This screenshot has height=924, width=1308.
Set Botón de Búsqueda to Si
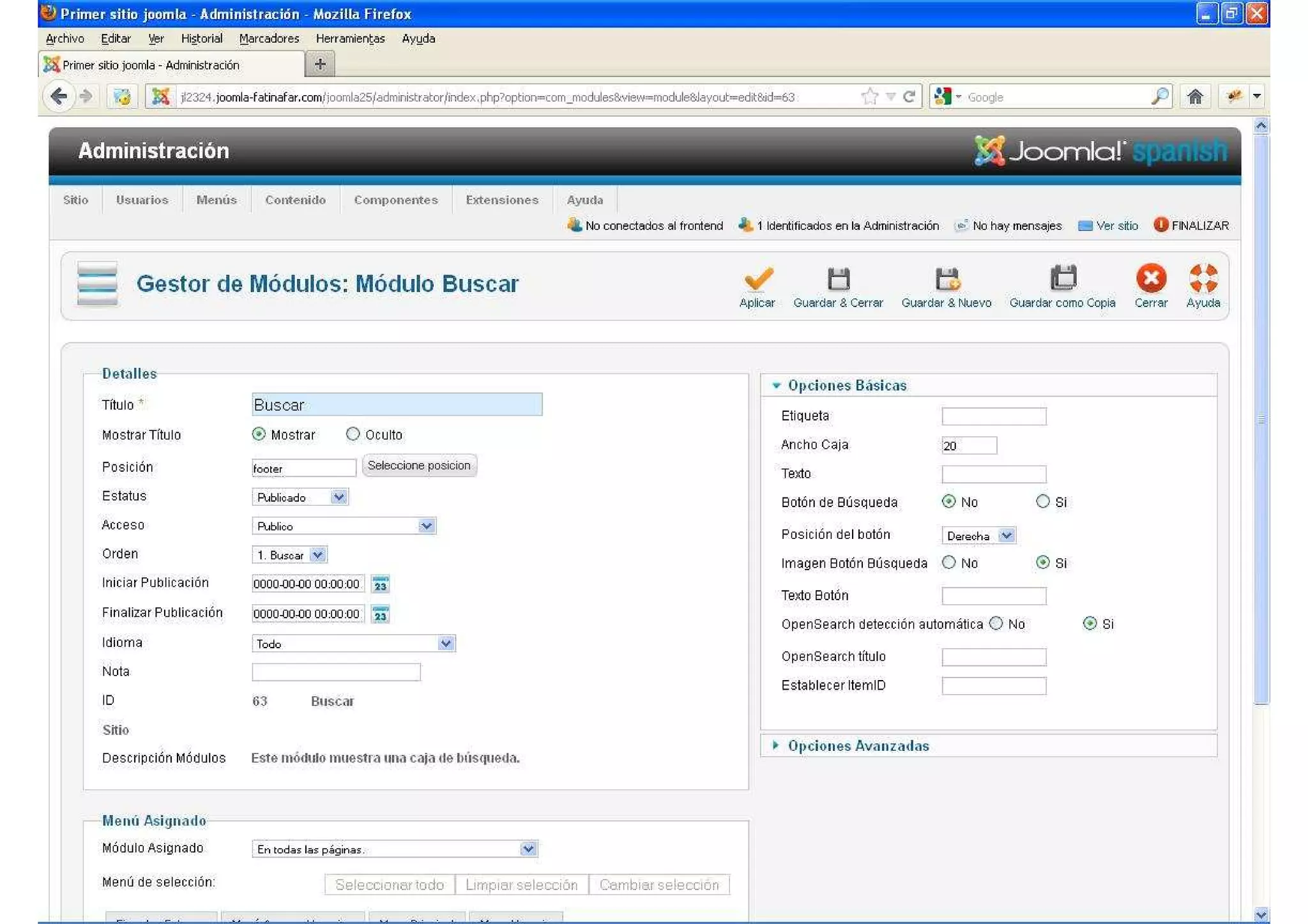(x=1043, y=502)
